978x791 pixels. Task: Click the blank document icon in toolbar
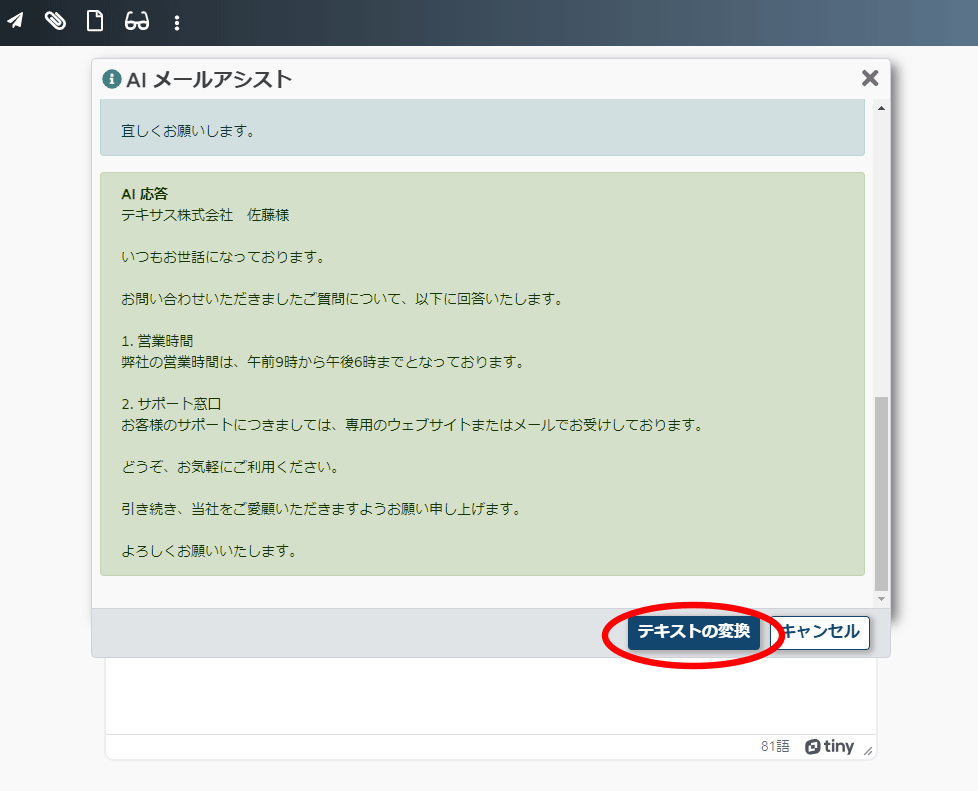tap(95, 21)
